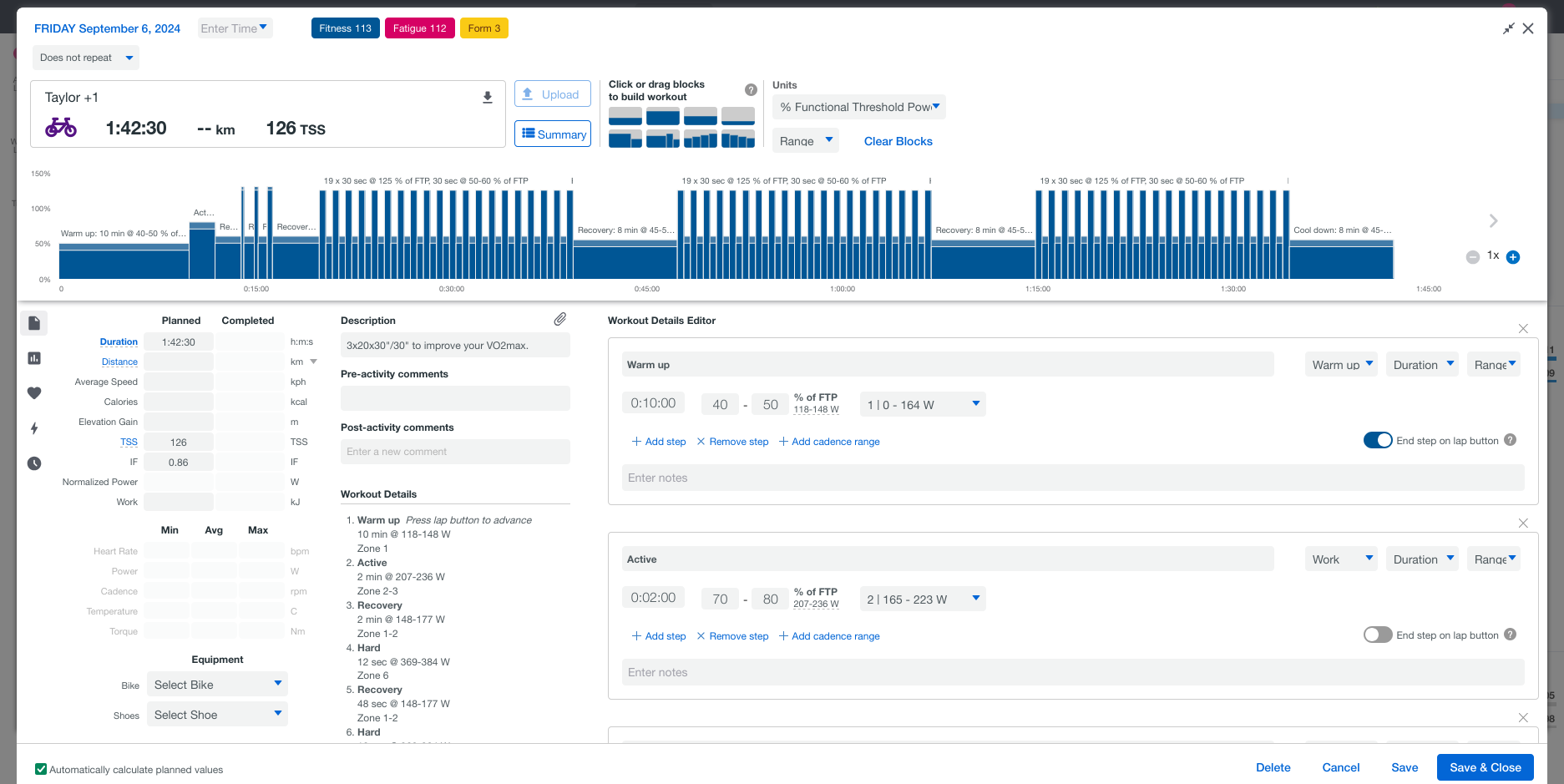The height and width of the screenshot is (784, 1564).
Task: Zoom out the workout chart with minus
Action: click(1473, 257)
